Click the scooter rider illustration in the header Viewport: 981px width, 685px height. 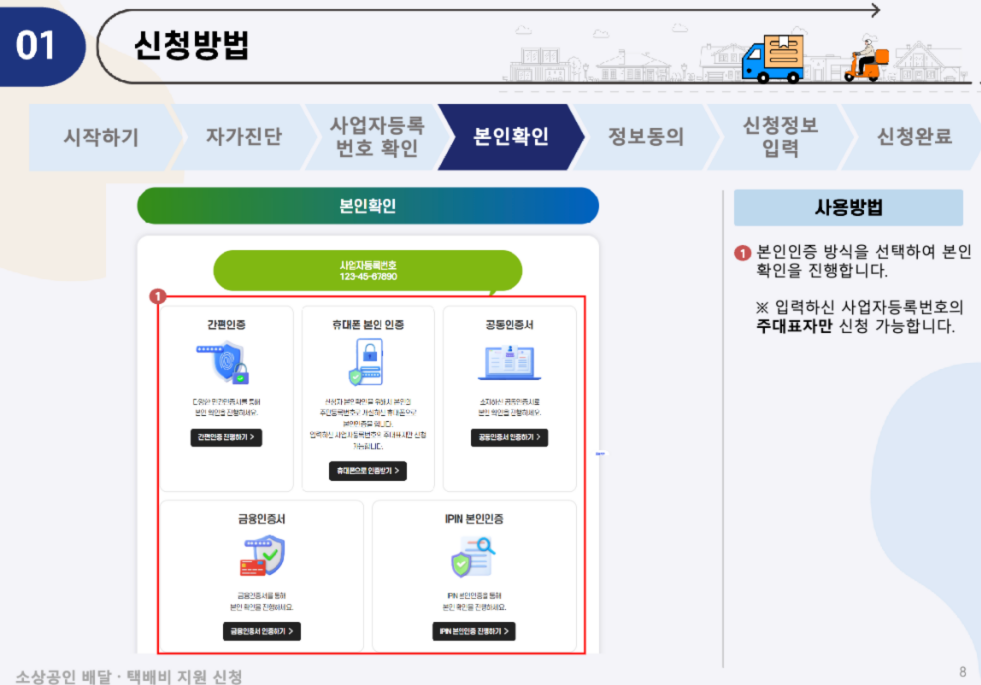pyautogui.click(x=866, y=60)
